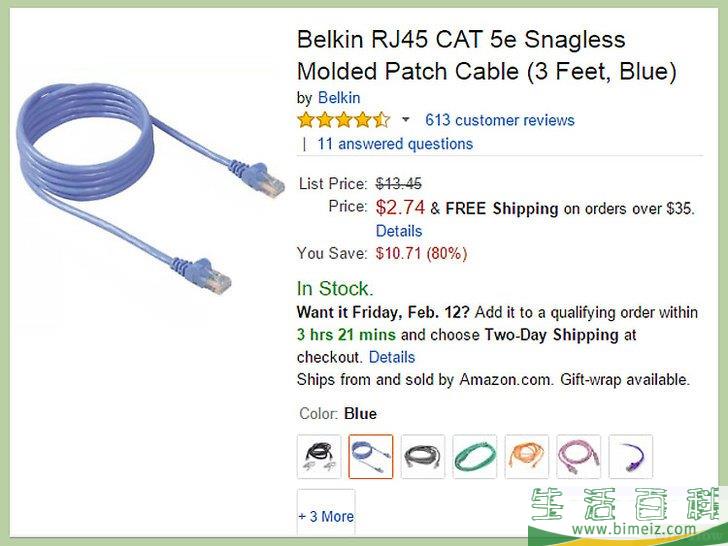
Task: Open the 613 customer reviews link
Action: tap(500, 120)
